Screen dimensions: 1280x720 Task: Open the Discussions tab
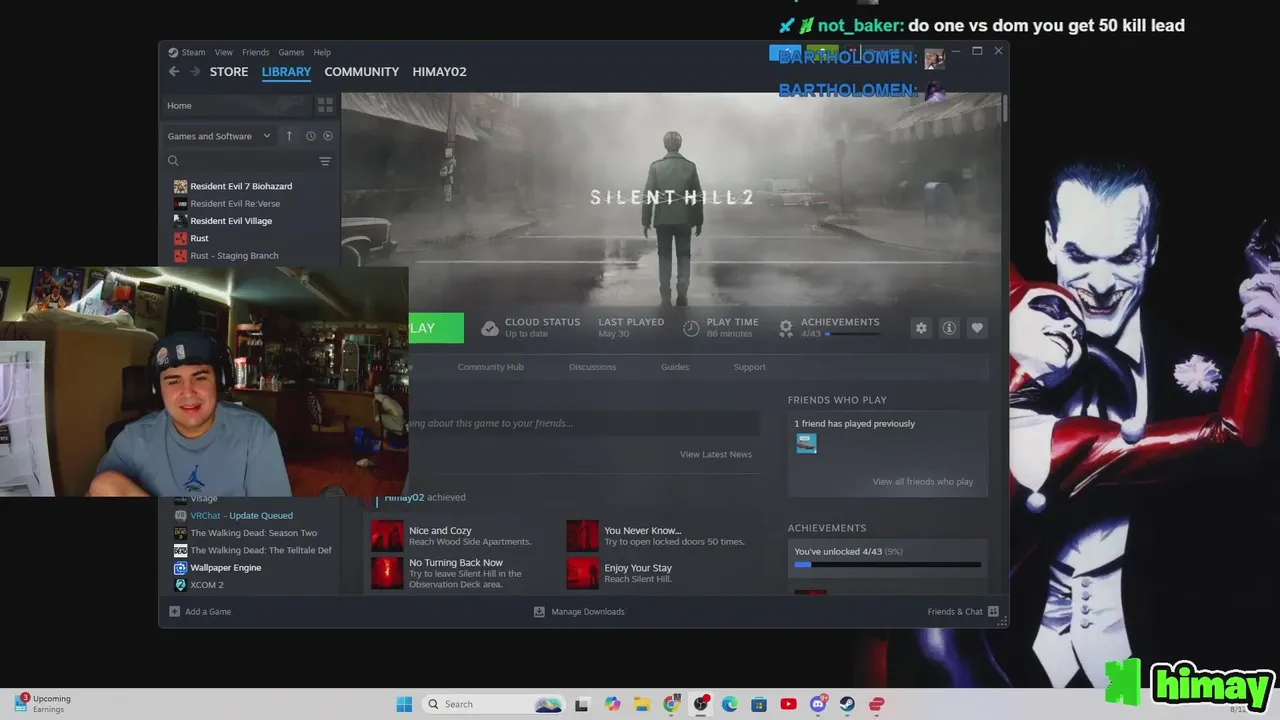tap(593, 367)
